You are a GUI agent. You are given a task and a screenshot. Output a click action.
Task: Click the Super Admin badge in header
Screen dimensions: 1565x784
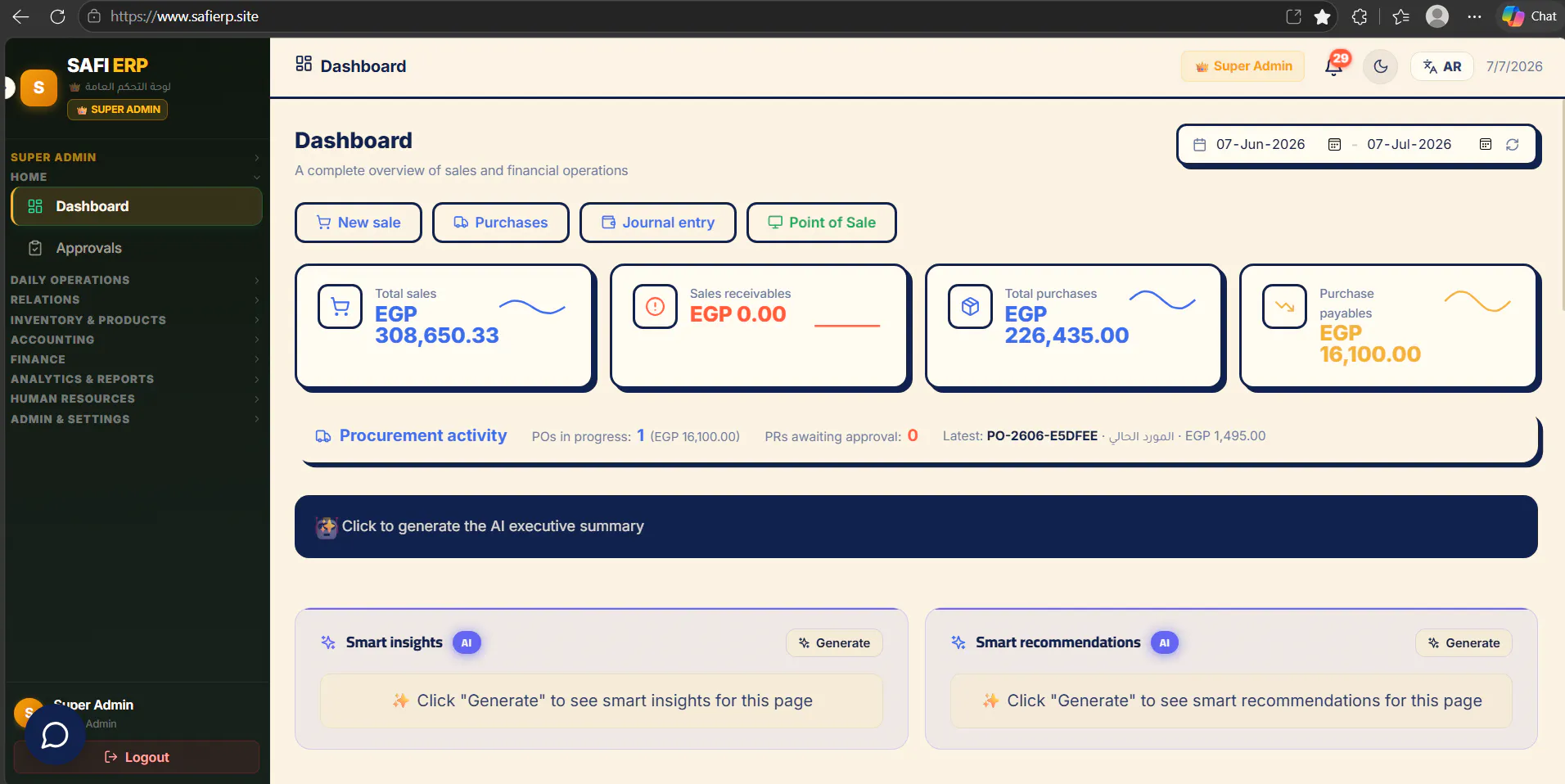coord(1243,66)
